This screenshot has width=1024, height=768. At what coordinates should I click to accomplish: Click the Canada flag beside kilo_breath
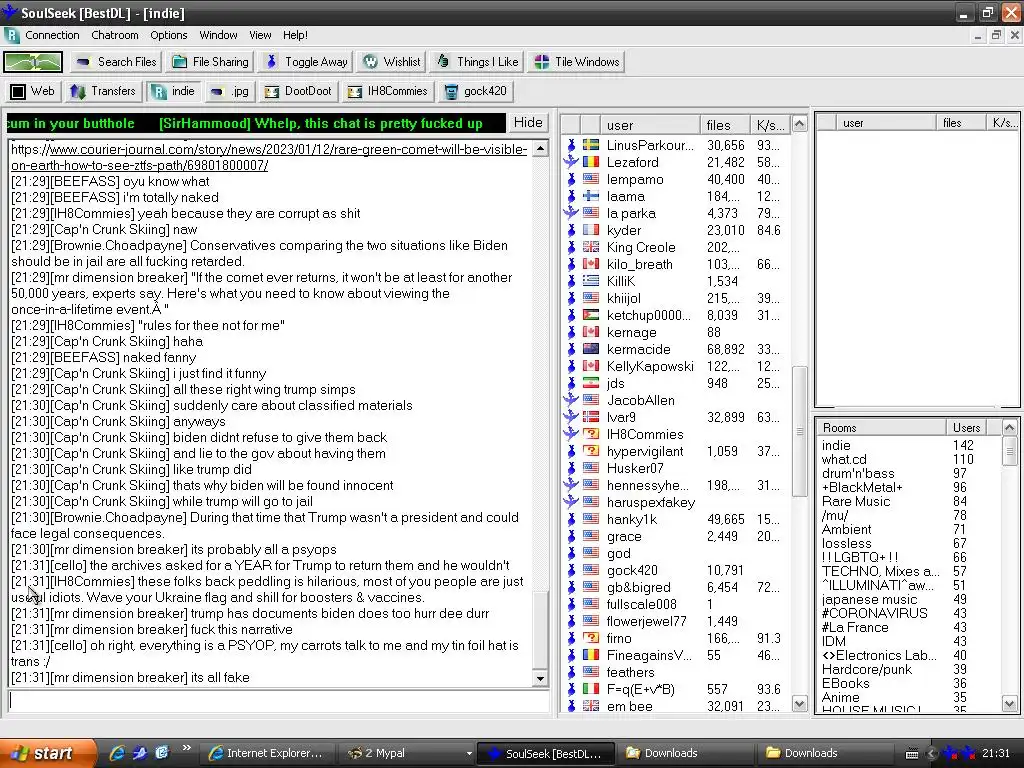(590, 264)
